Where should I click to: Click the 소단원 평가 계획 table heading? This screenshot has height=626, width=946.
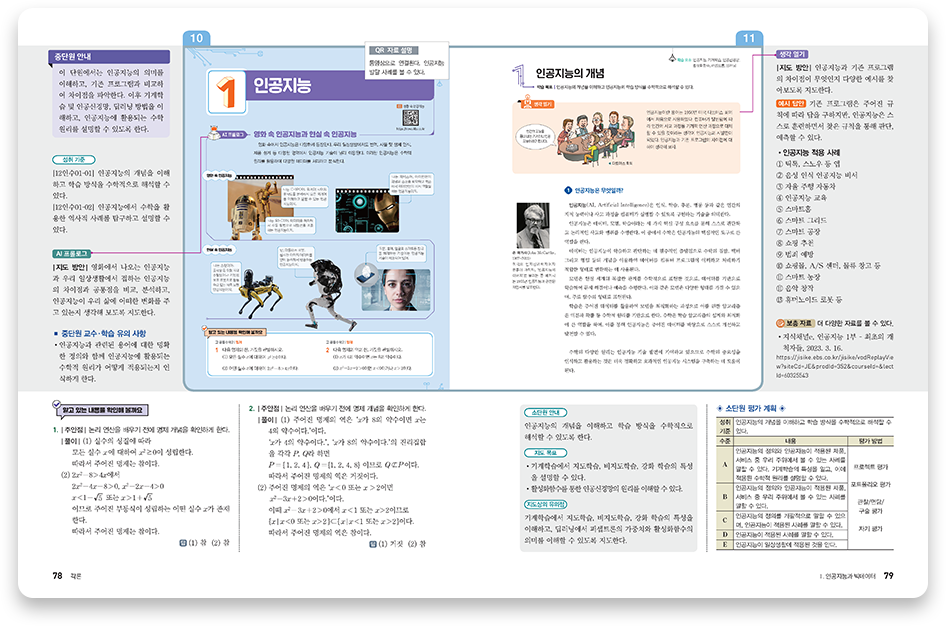751,408
